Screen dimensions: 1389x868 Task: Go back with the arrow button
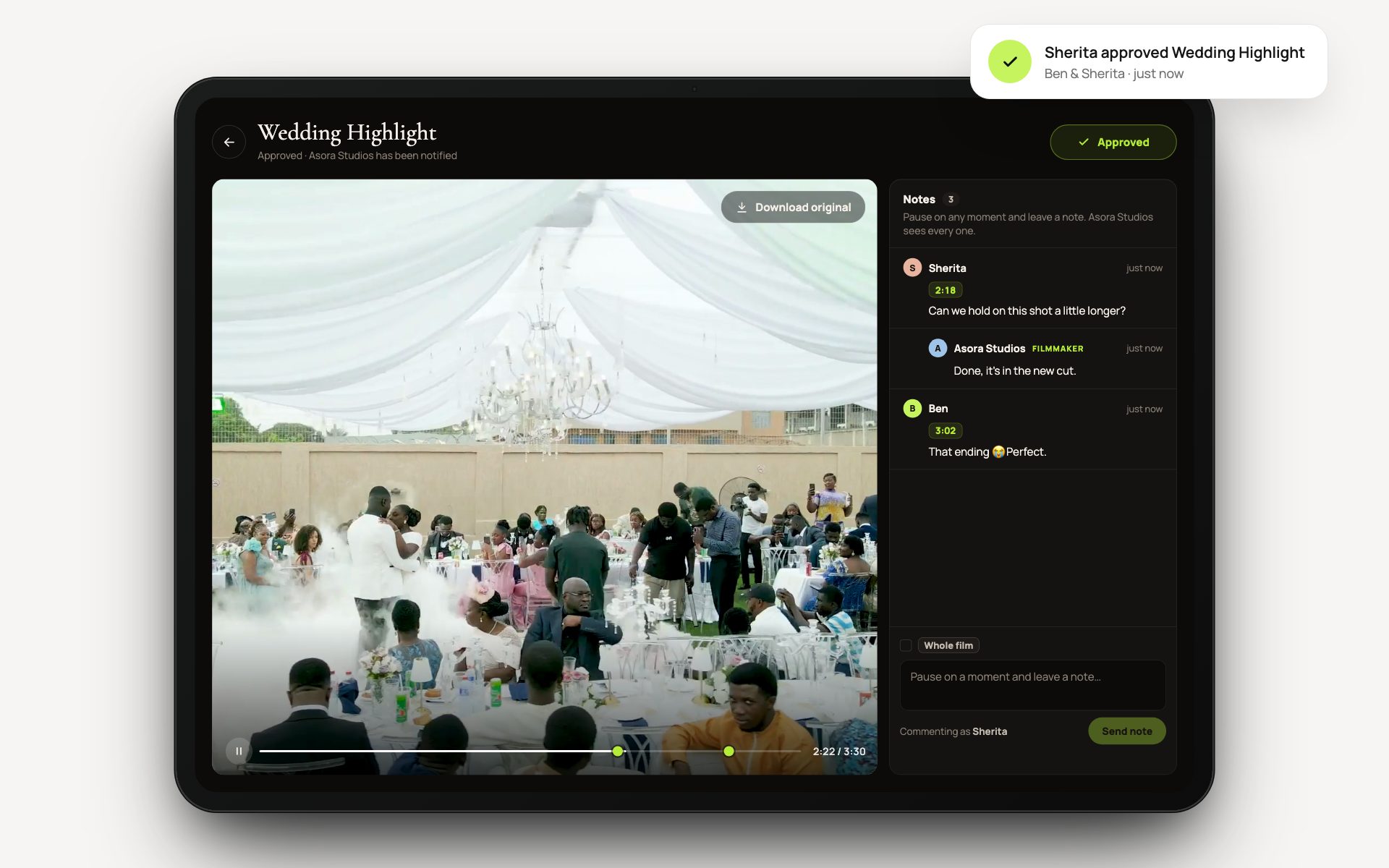tap(229, 142)
